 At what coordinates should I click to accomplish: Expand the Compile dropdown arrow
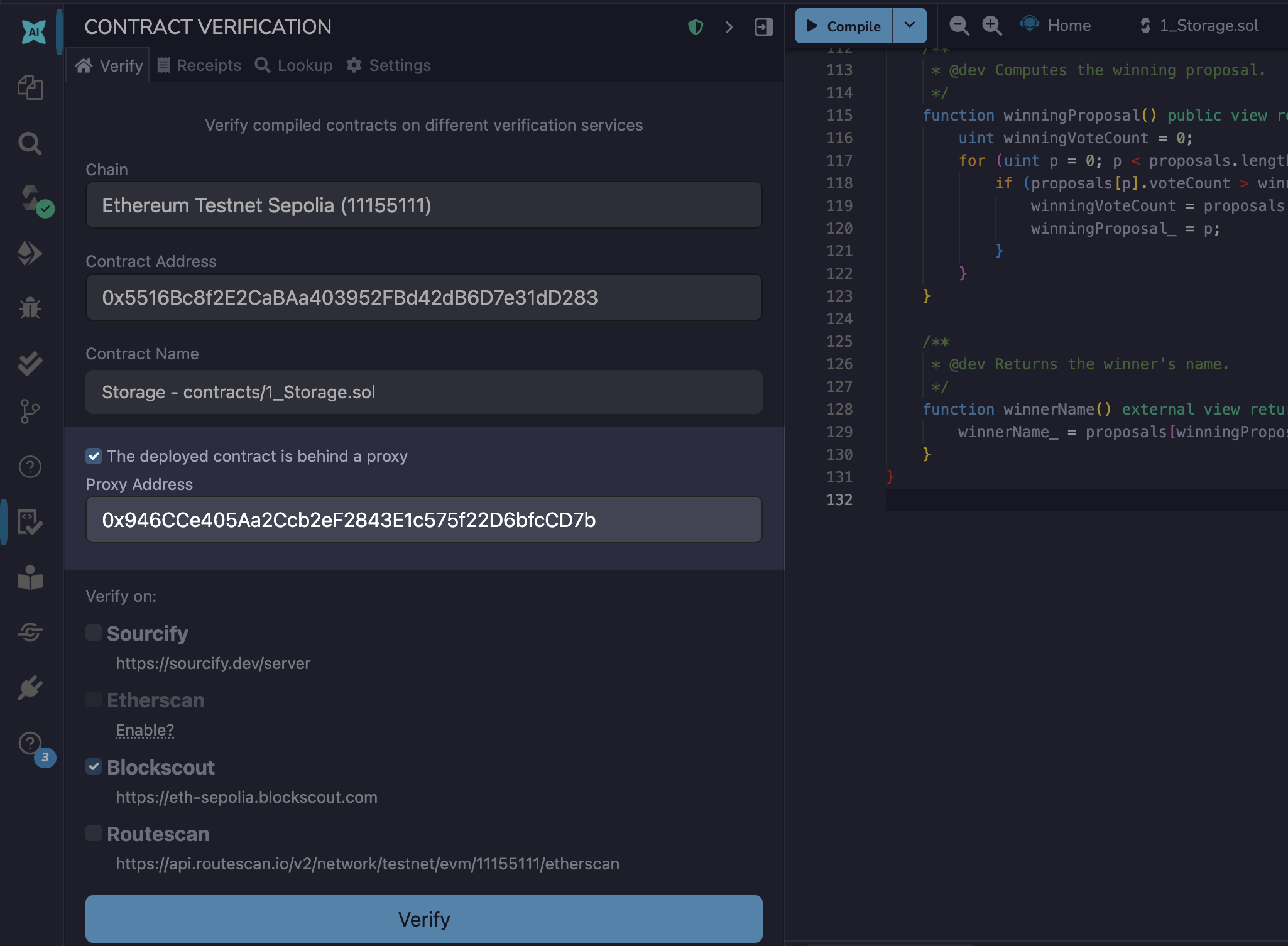910,26
